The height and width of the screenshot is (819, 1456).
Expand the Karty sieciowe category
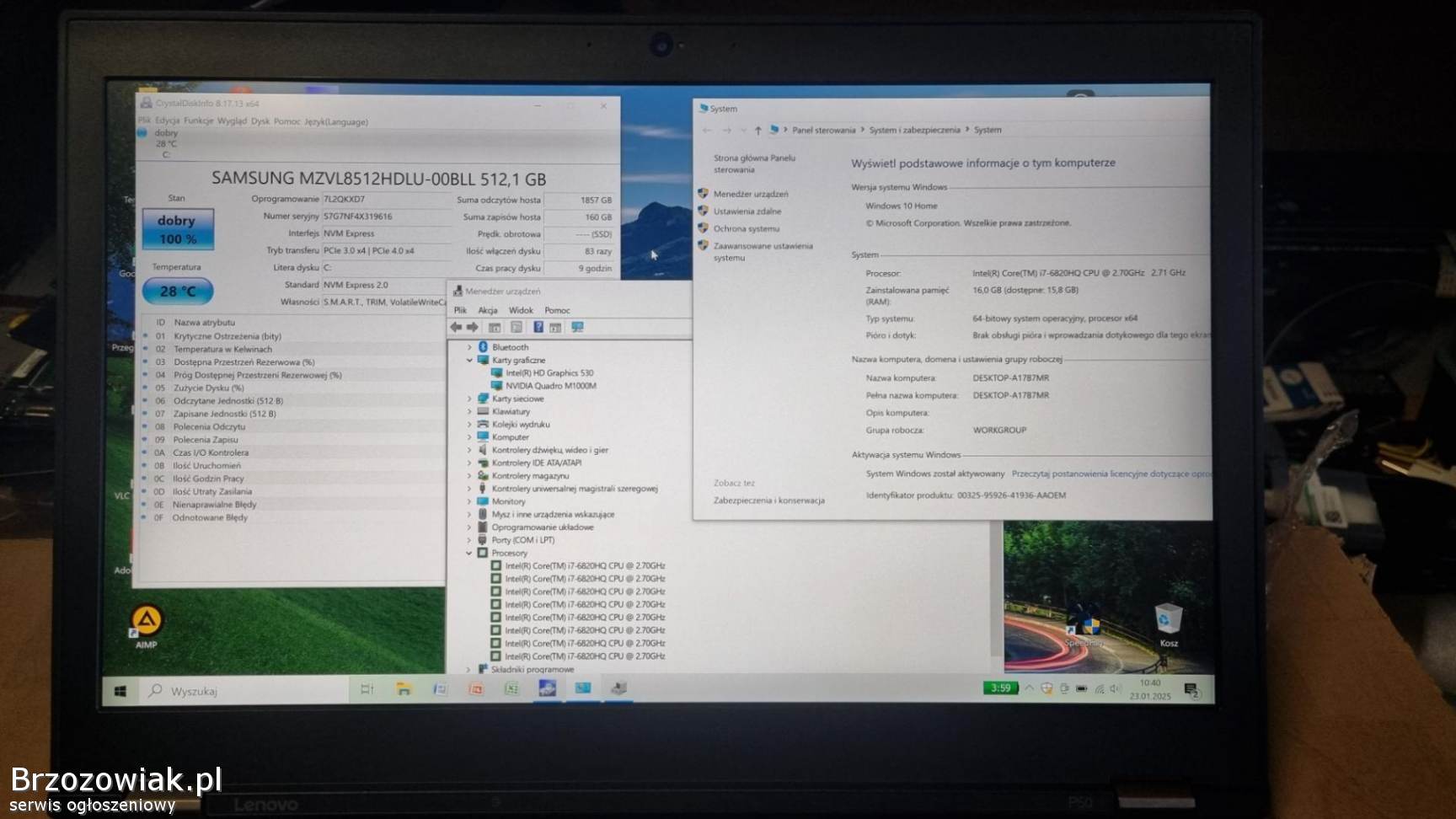coord(469,399)
